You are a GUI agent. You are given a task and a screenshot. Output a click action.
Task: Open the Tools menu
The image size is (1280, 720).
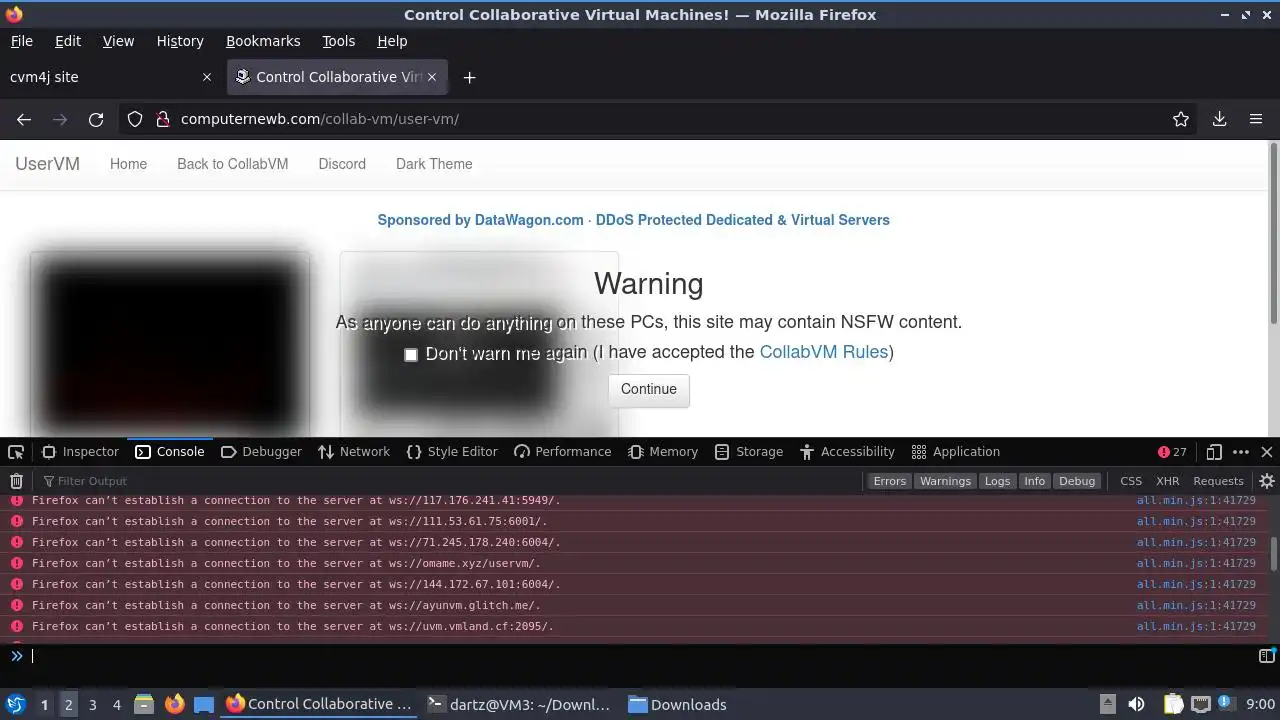tap(338, 41)
